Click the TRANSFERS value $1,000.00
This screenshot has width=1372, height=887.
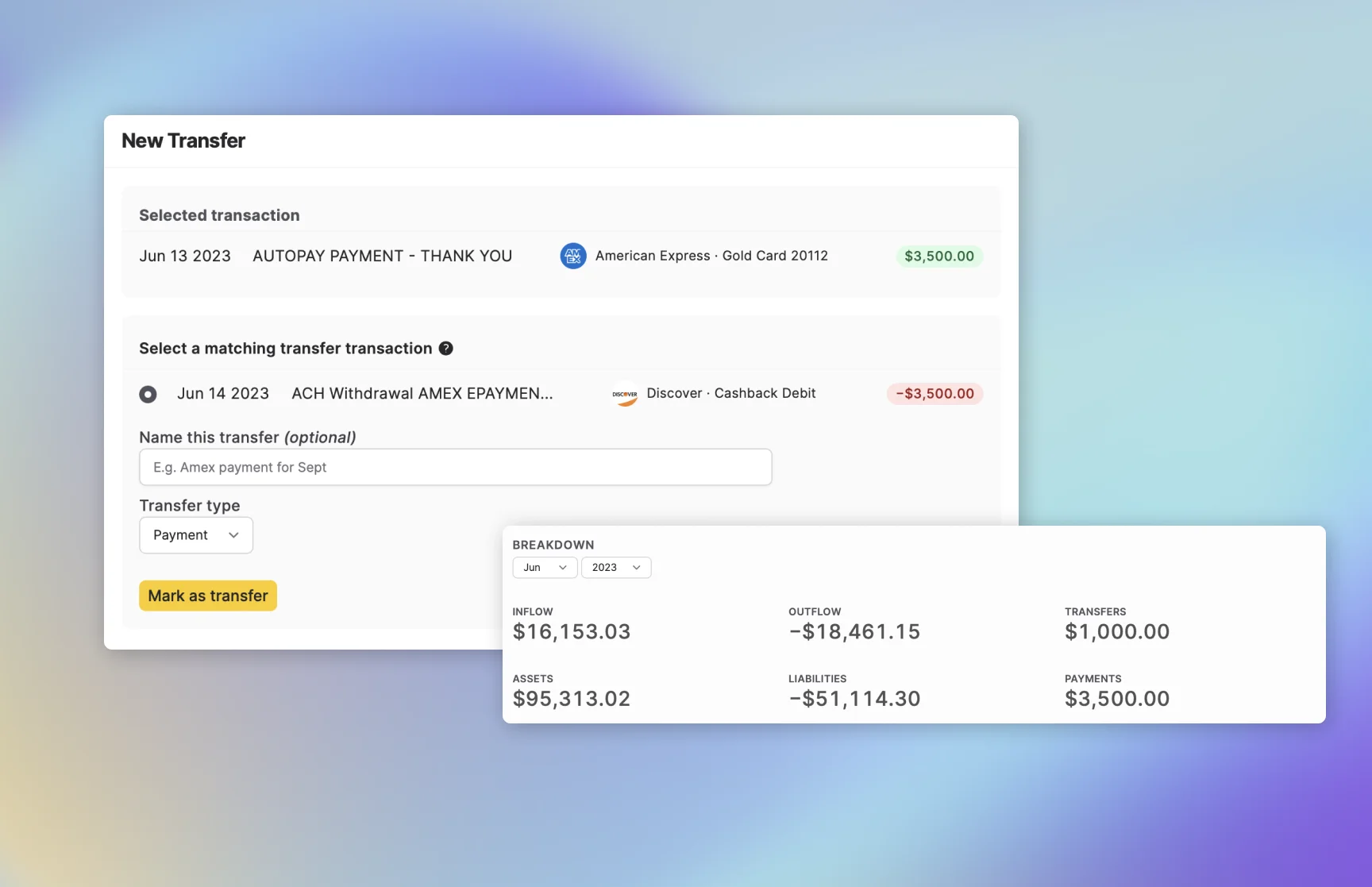click(1116, 631)
